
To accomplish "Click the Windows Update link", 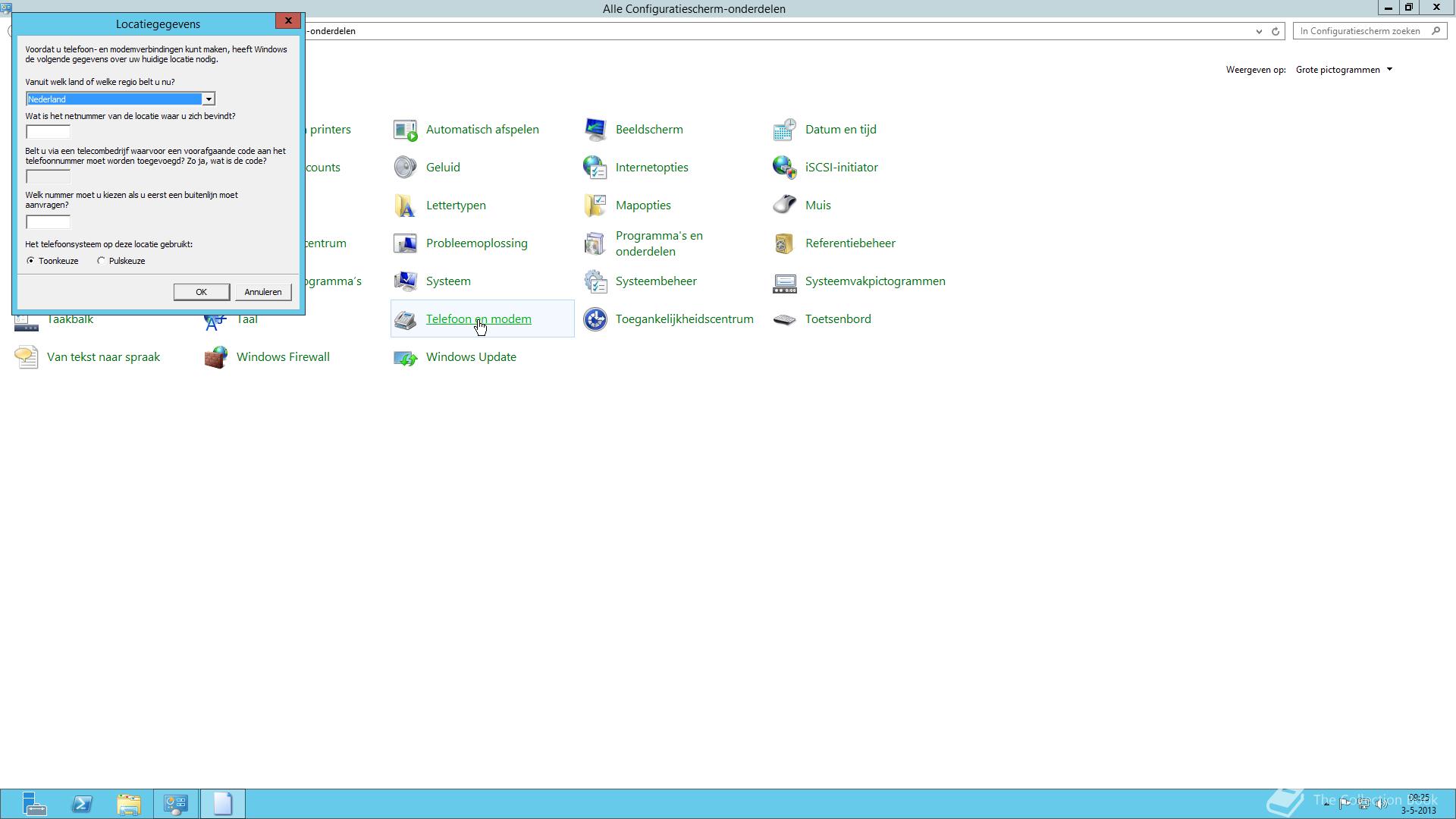I will 471,357.
